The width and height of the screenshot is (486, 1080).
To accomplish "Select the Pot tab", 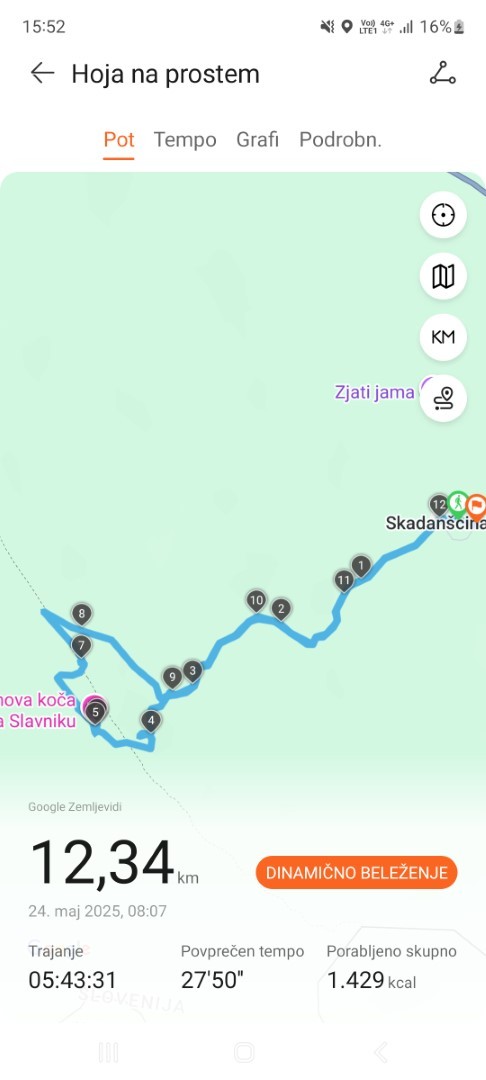I will [118, 140].
